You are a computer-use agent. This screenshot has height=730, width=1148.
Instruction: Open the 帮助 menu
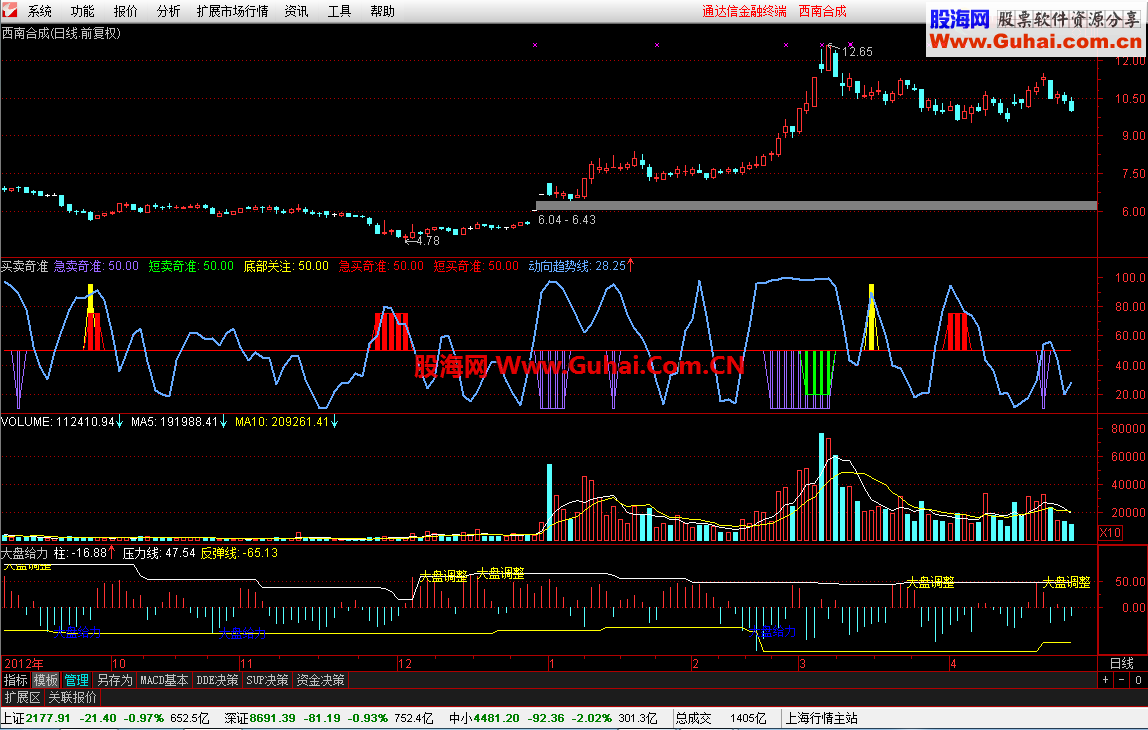click(x=382, y=11)
